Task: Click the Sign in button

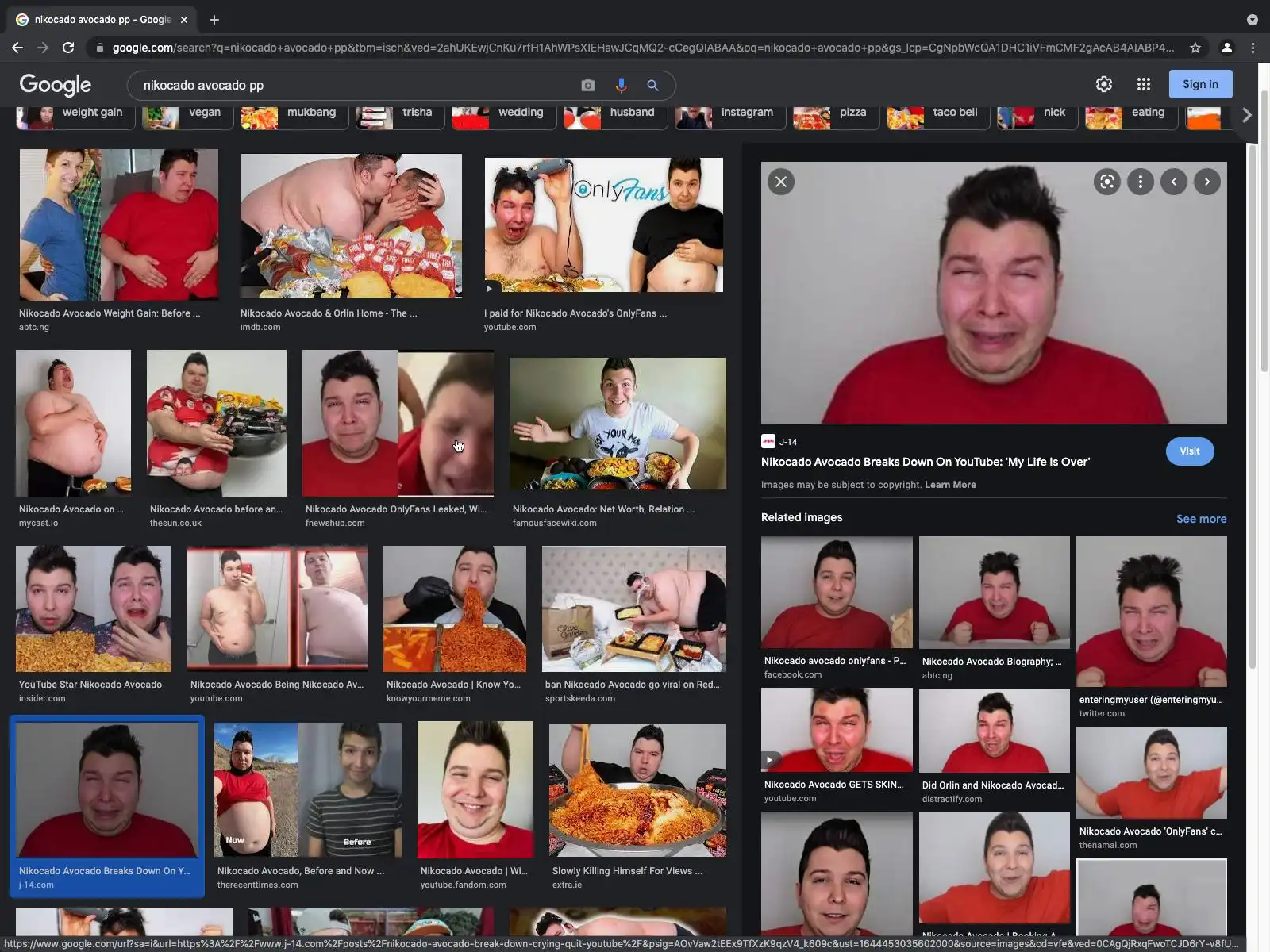Action: coord(1200,84)
